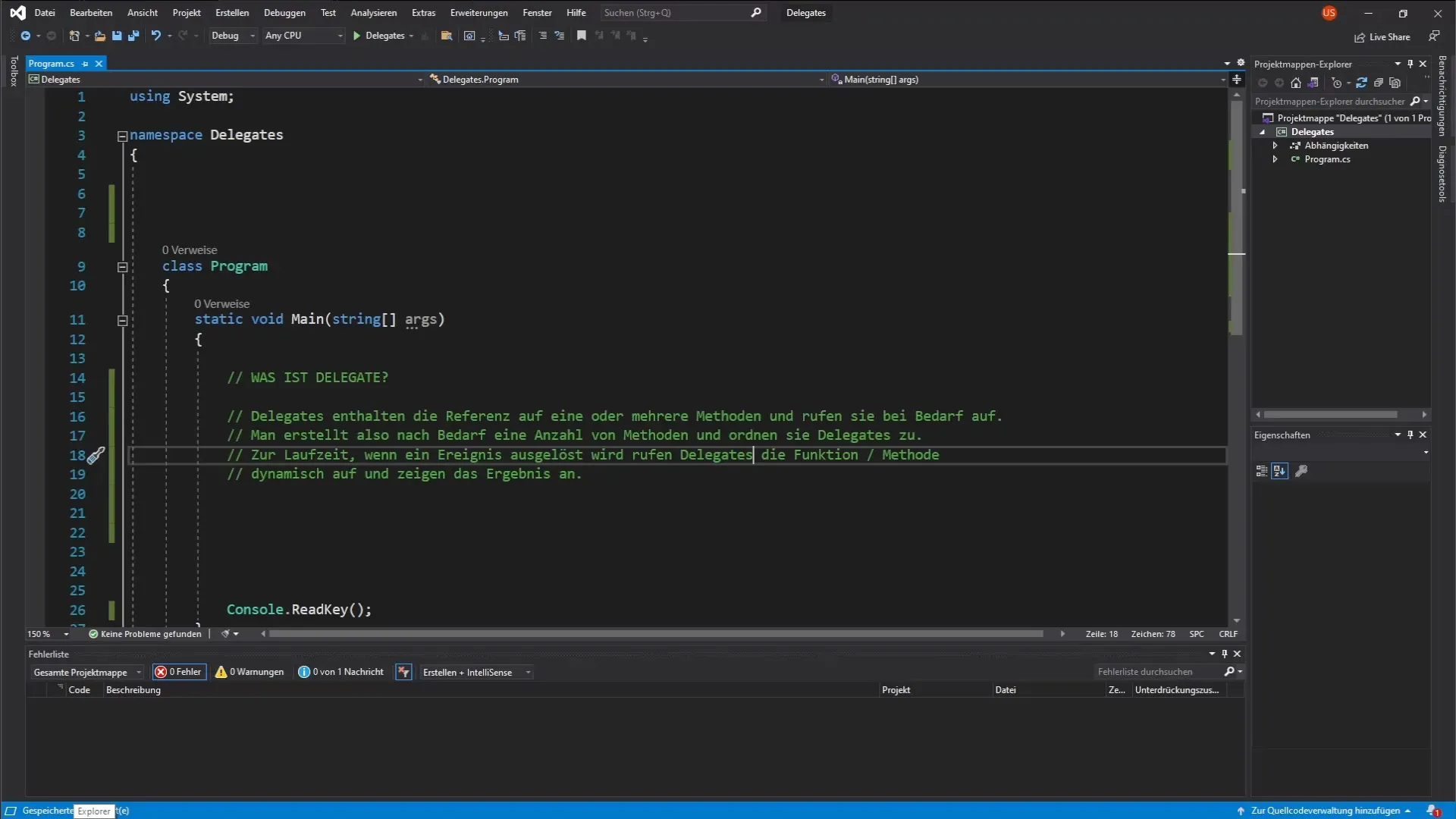1456x819 pixels.
Task: Expand the Abhängigkeiten tree node
Action: point(1276,146)
